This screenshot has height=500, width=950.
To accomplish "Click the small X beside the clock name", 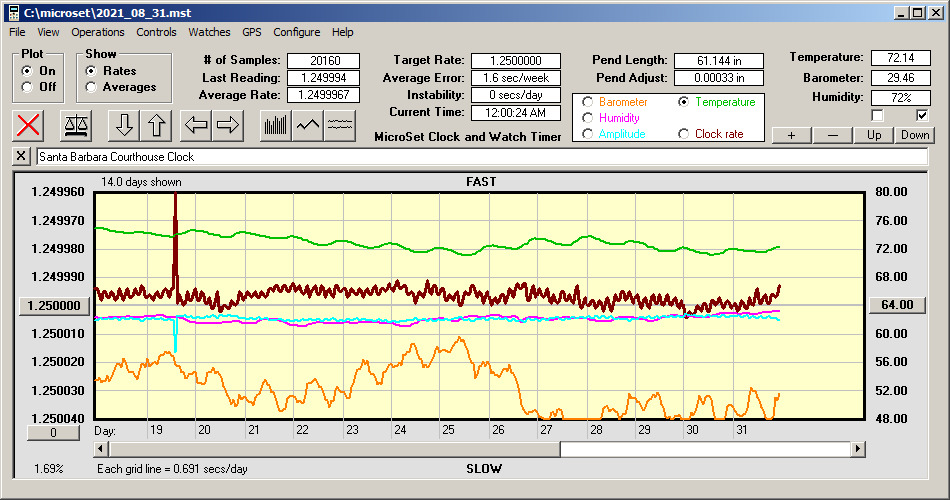I will tap(21, 156).
